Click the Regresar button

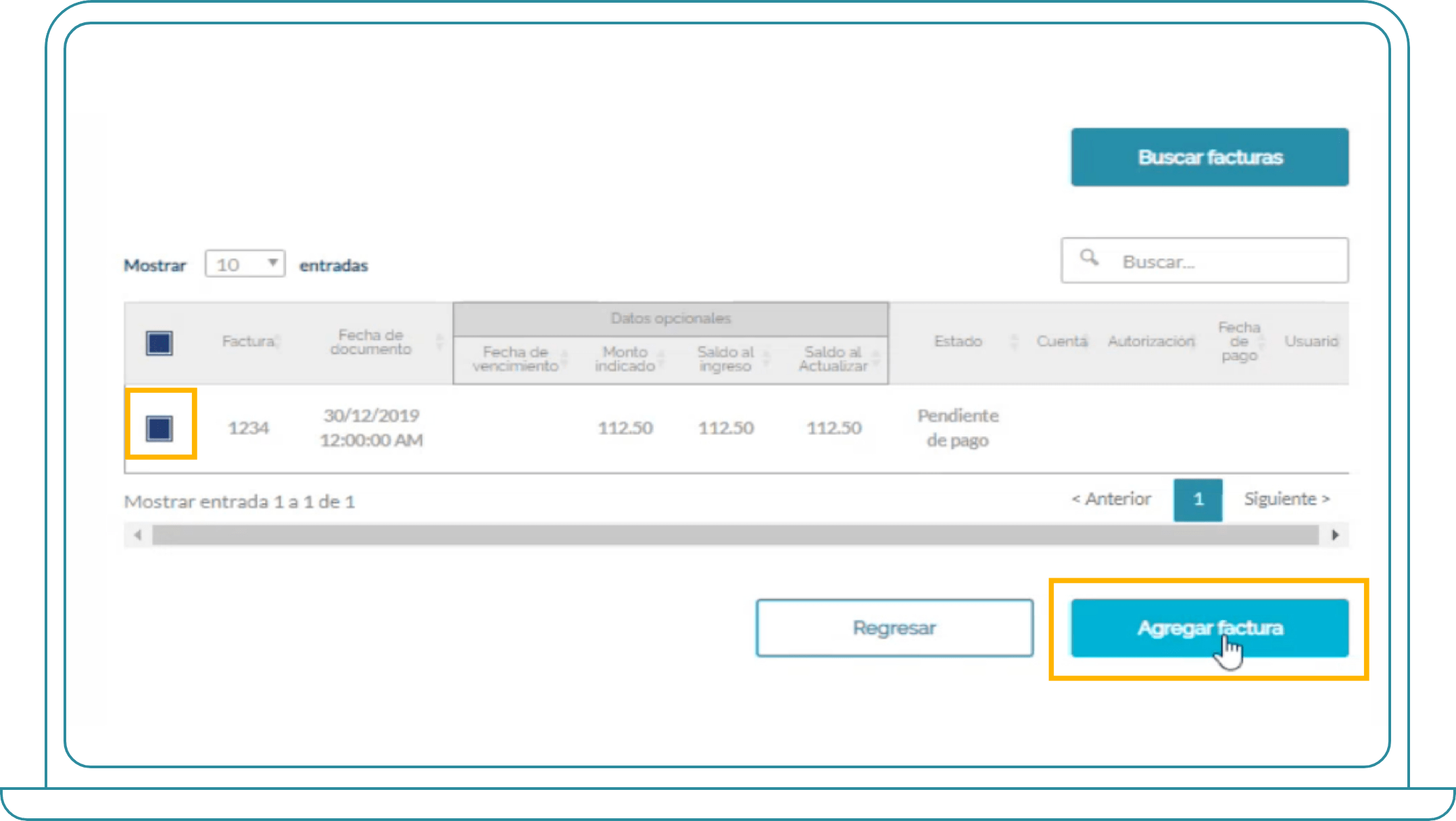894,628
